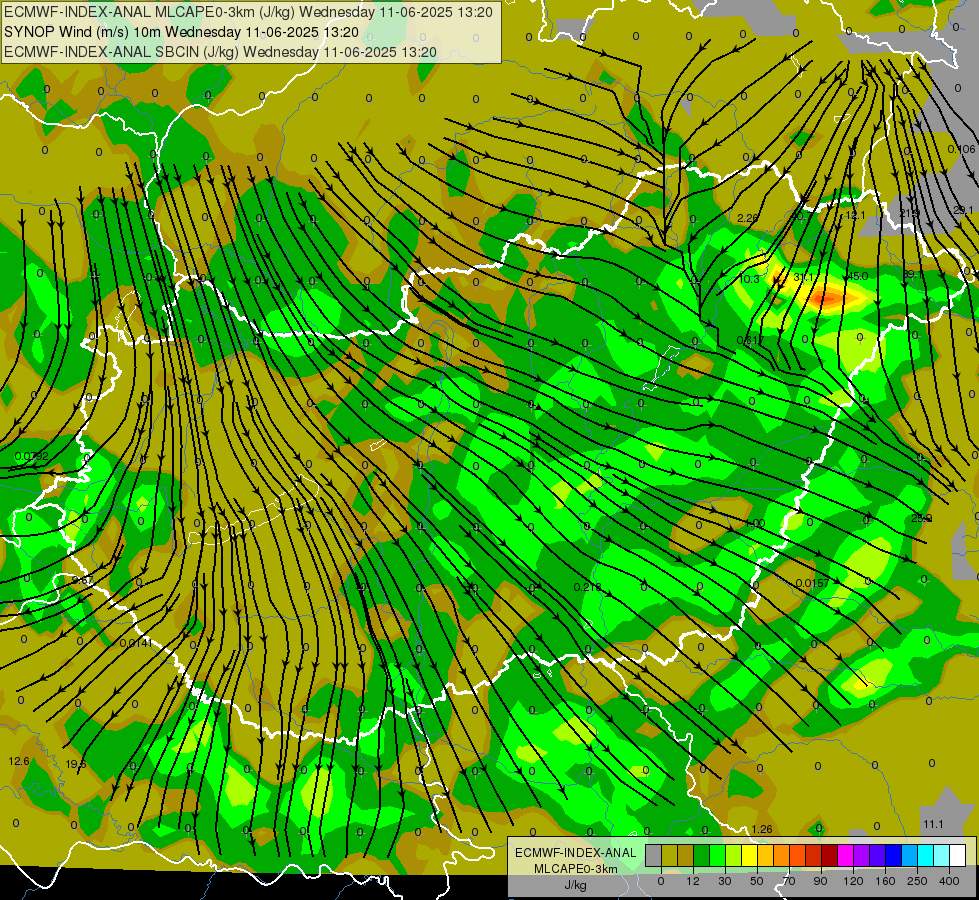The height and width of the screenshot is (900, 979).
Task: Pick the bright cyan legend swatch
Action: [927, 855]
